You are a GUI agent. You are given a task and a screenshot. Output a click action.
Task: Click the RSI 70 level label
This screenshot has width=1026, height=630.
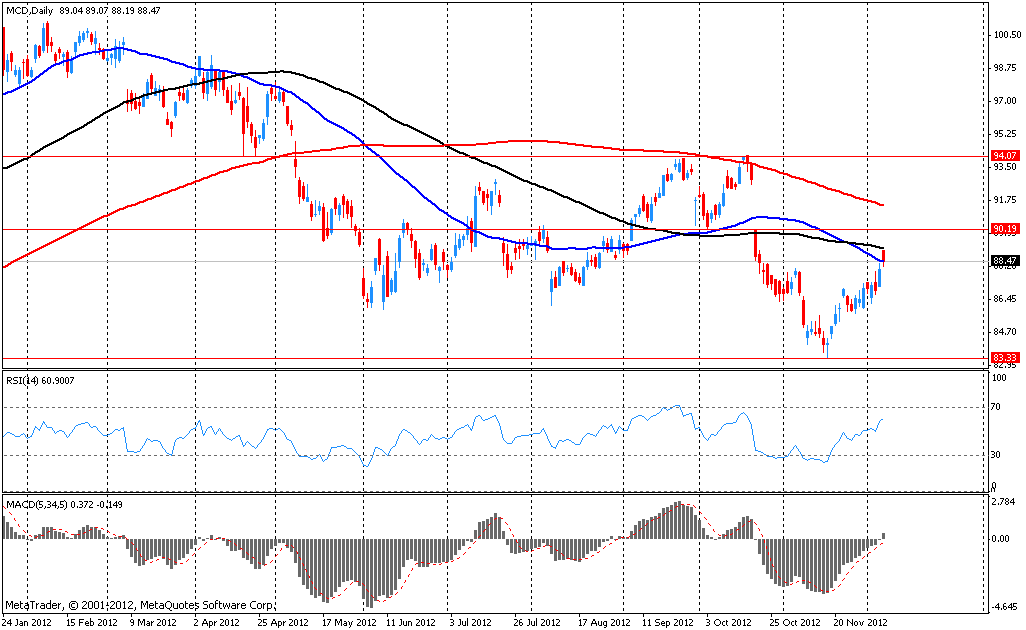[995, 407]
